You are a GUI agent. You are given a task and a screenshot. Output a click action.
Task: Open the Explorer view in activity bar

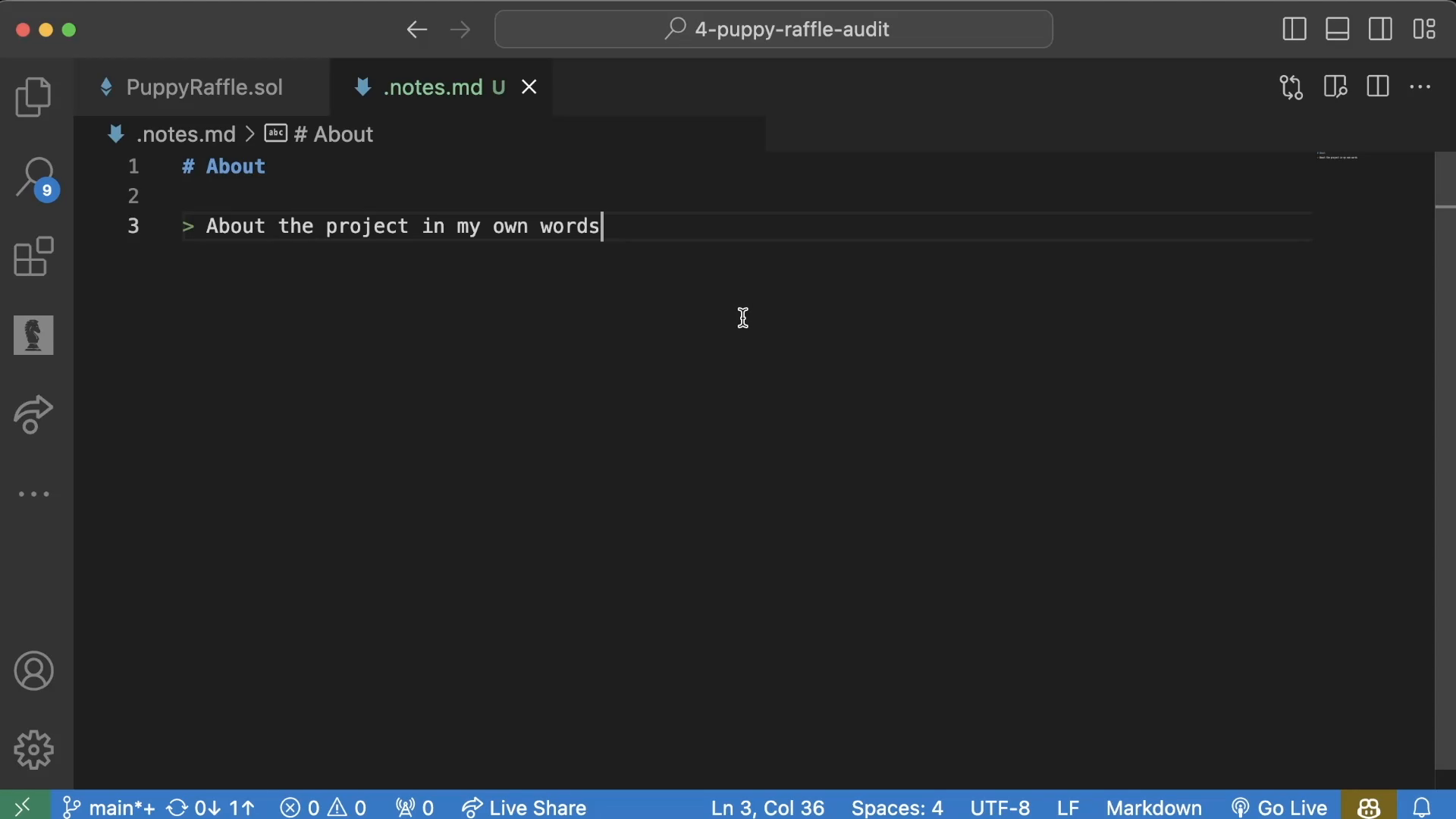pyautogui.click(x=33, y=97)
